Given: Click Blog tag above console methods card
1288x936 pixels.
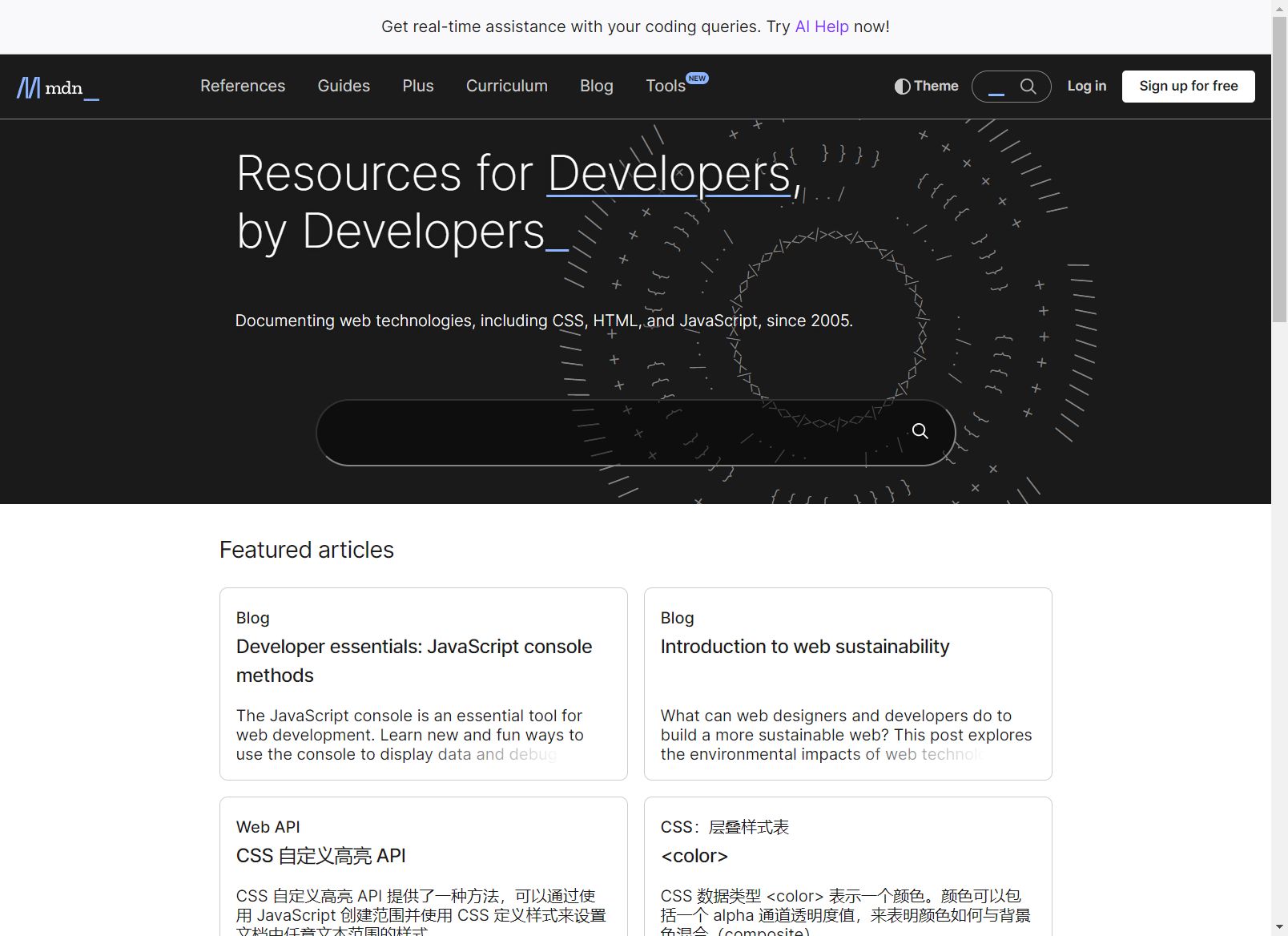Looking at the screenshot, I should 253,618.
